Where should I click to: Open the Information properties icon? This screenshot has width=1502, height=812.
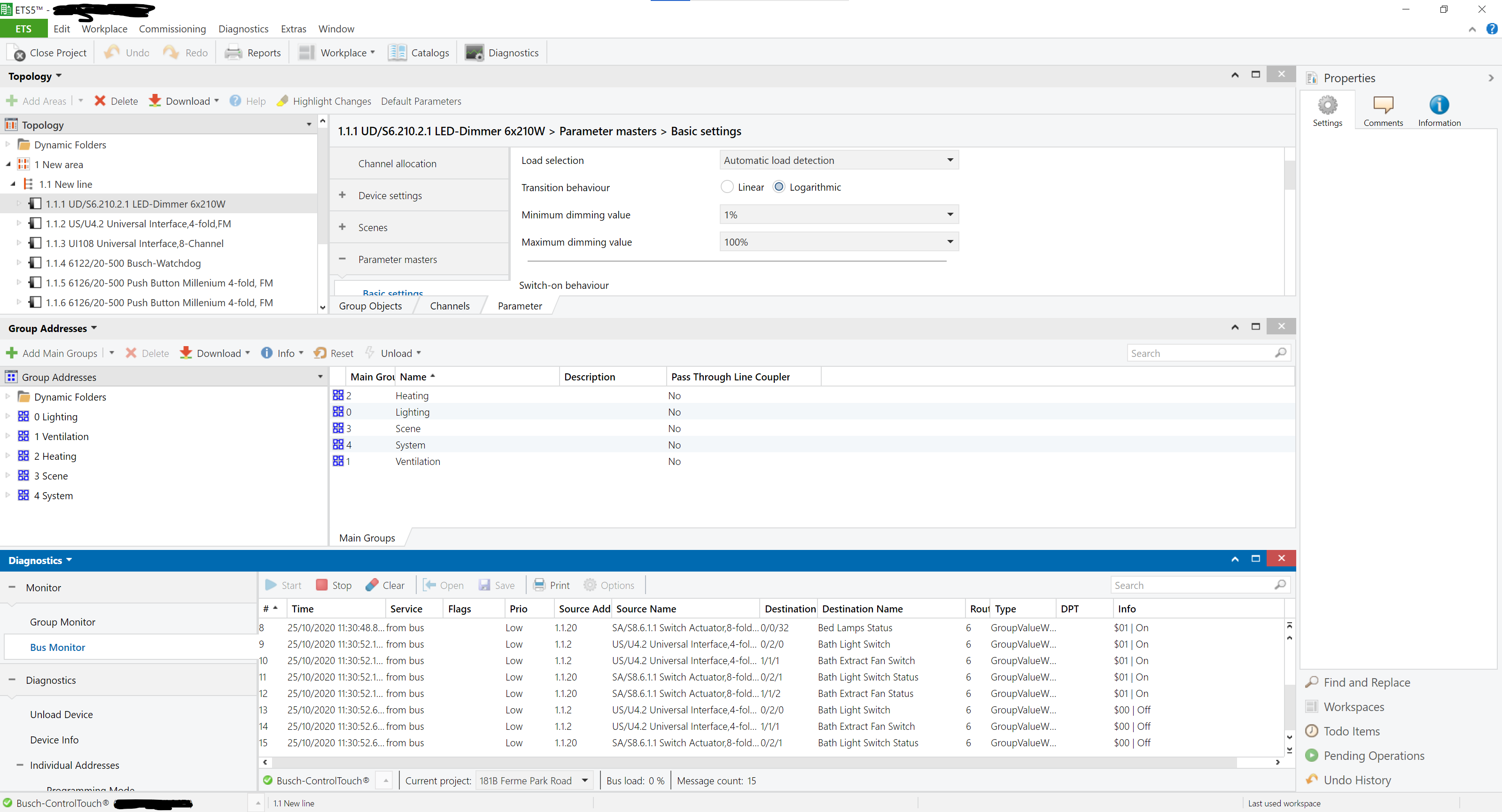point(1439,105)
